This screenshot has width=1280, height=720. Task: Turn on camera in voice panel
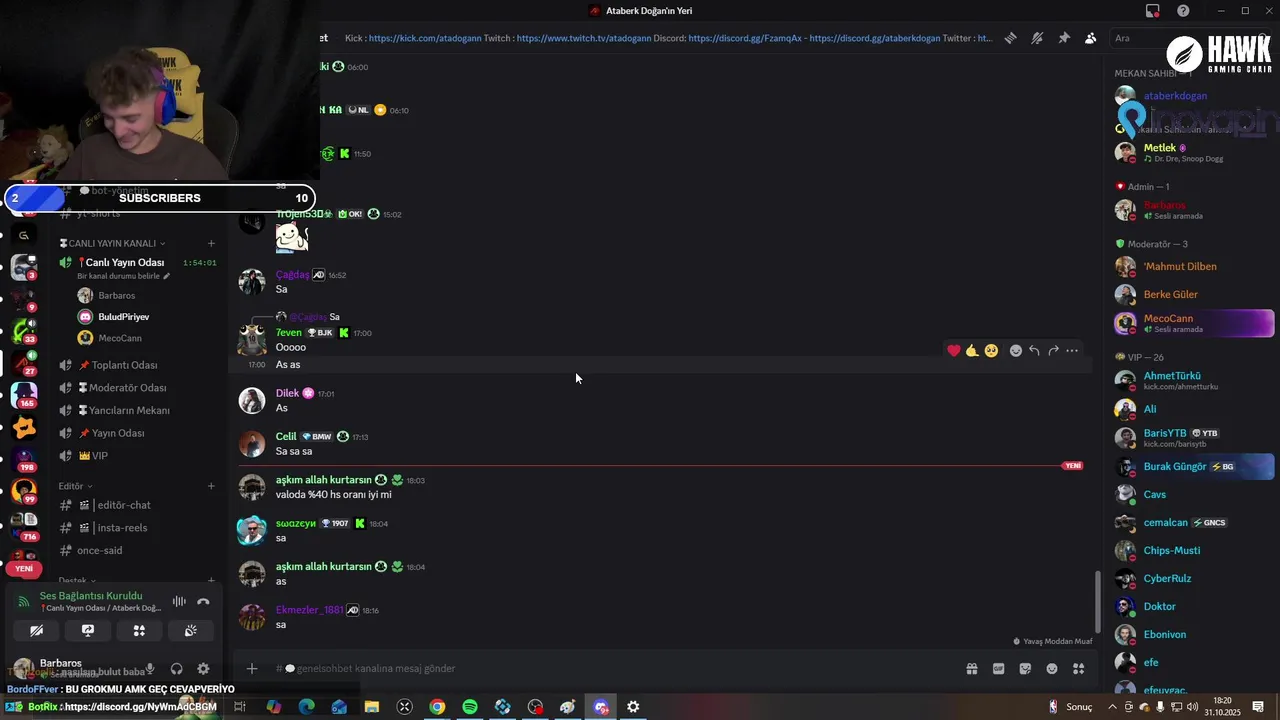point(36,631)
